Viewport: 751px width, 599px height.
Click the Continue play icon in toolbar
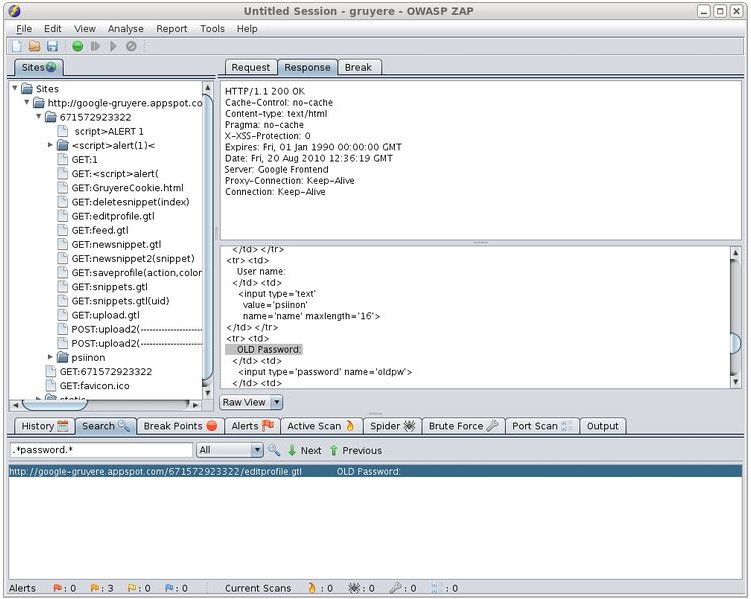point(113,46)
